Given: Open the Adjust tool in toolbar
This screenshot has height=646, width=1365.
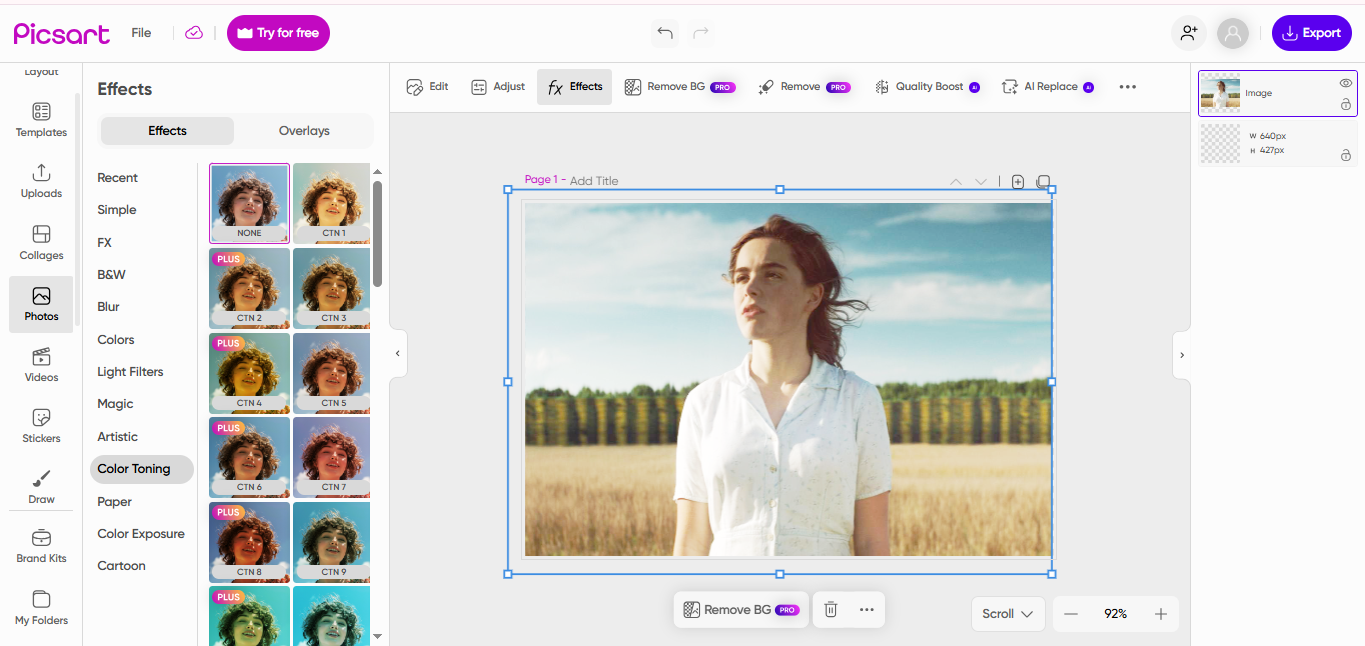Looking at the screenshot, I should [498, 87].
